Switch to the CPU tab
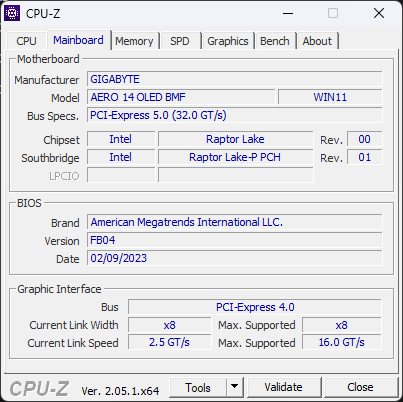 tap(26, 41)
